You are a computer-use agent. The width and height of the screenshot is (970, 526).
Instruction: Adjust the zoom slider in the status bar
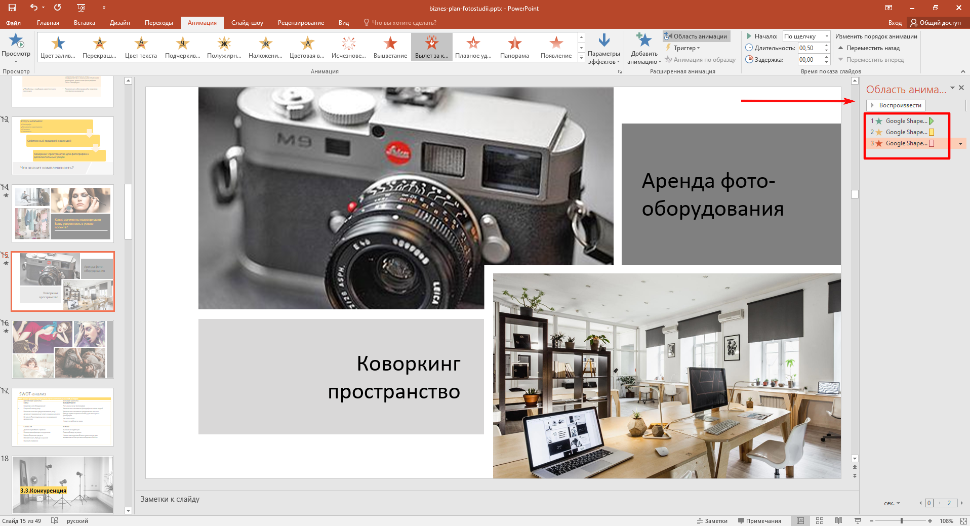click(901, 520)
